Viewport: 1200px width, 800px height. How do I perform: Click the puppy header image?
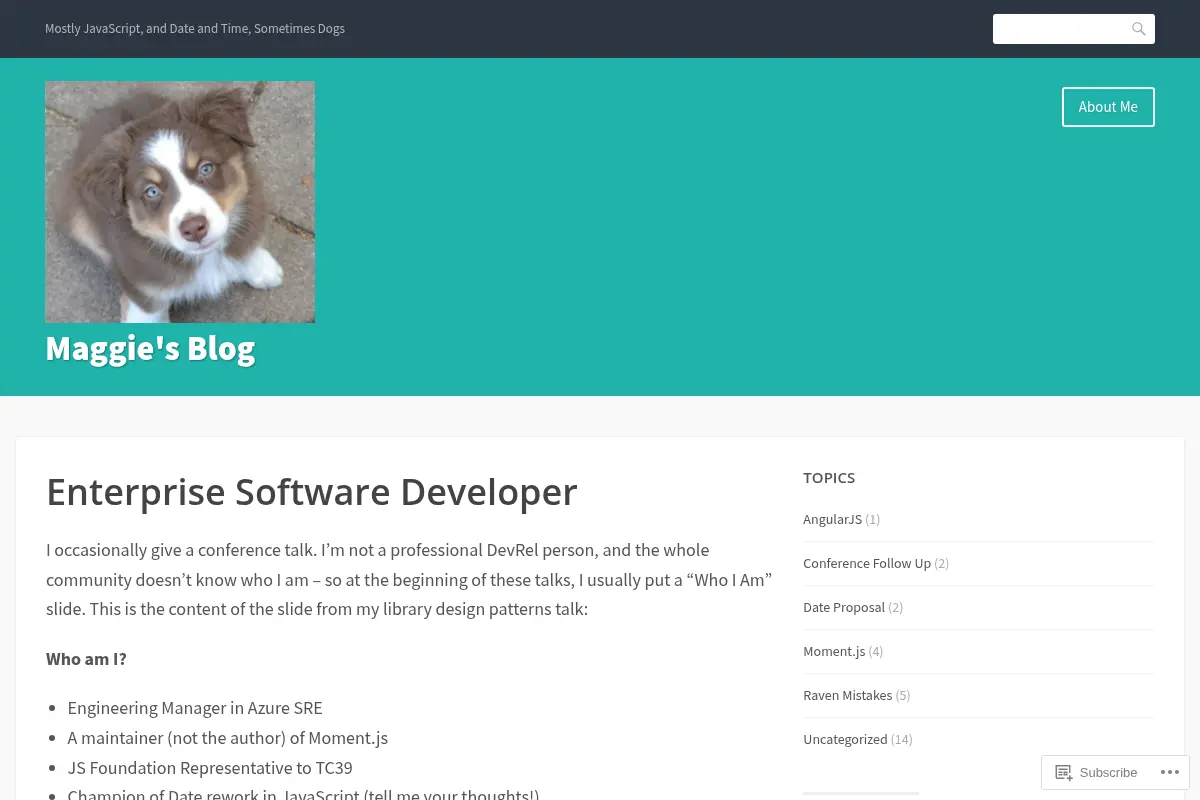(180, 202)
